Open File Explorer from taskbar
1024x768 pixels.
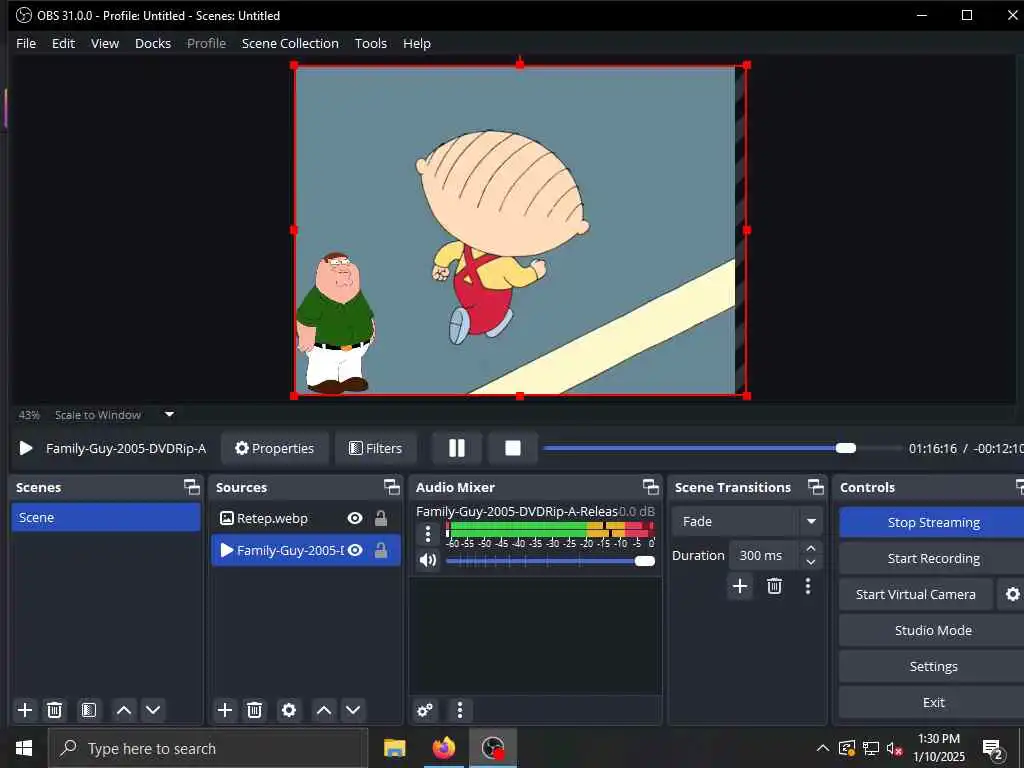point(394,748)
